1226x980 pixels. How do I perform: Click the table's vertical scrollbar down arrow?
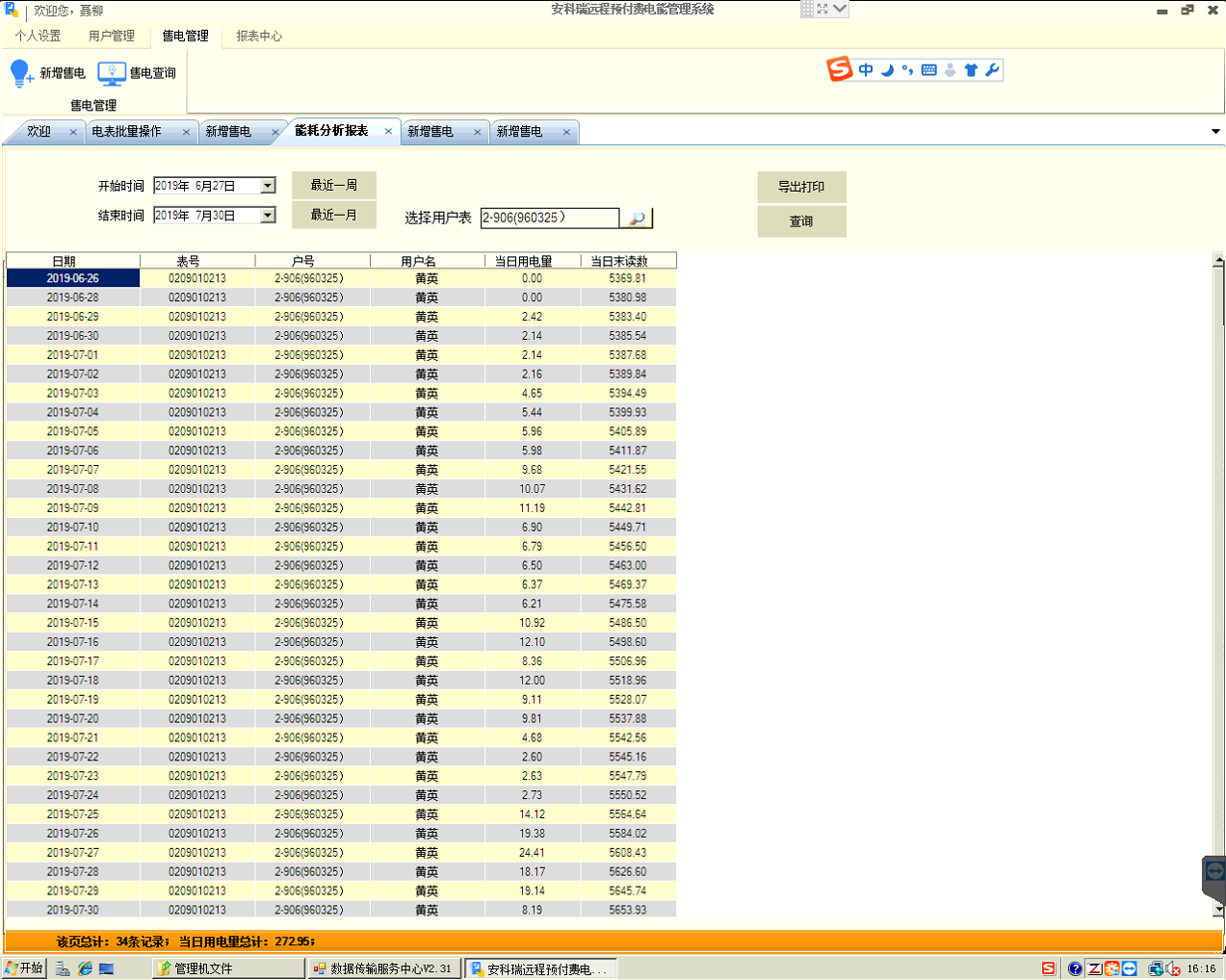[1218, 908]
